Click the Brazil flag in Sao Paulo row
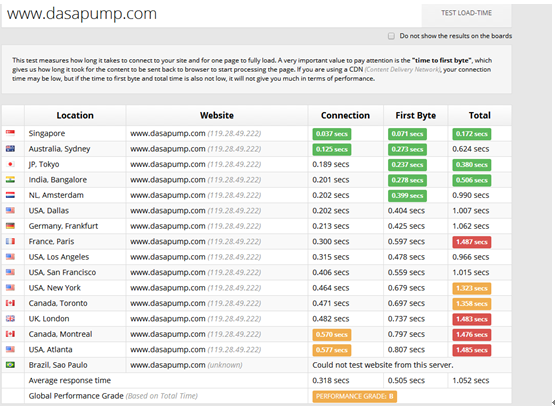The width and height of the screenshot is (555, 407). [x=11, y=365]
